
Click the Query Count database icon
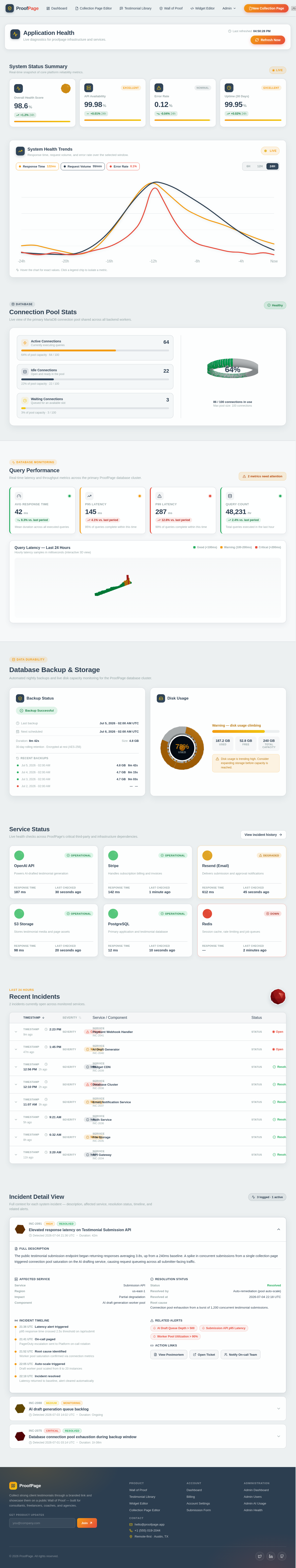pyautogui.click(x=230, y=496)
